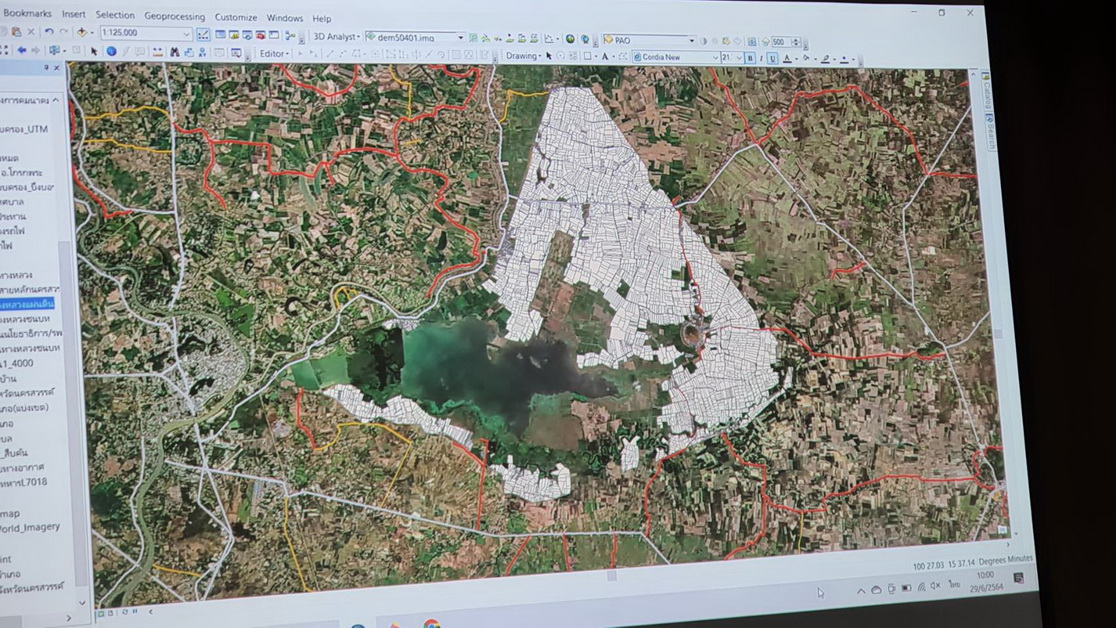The width and height of the screenshot is (1116, 628).
Task: Open the ModelBuilder icon
Action: pos(290,35)
